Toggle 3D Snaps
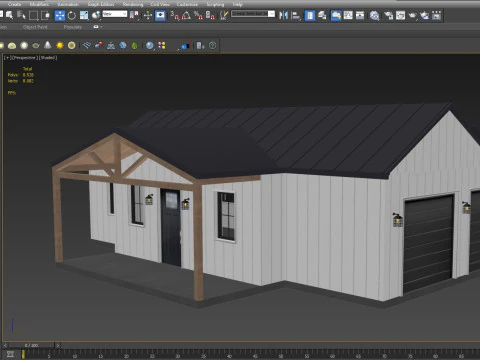This screenshot has height=360, width=480. coord(174,15)
